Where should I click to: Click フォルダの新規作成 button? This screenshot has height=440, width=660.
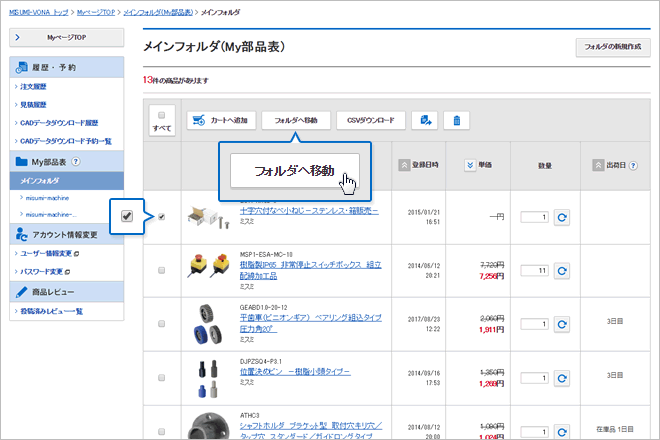click(x=611, y=47)
